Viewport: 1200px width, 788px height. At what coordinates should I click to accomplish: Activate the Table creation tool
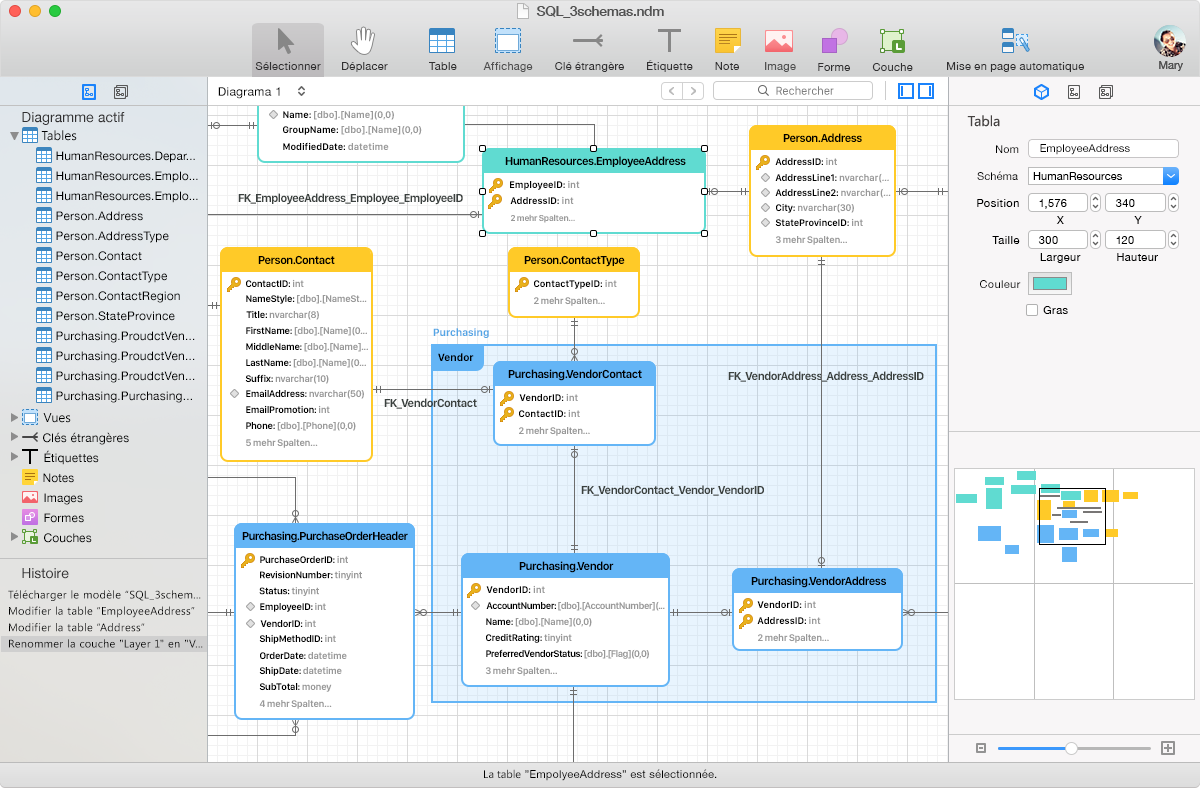click(442, 44)
